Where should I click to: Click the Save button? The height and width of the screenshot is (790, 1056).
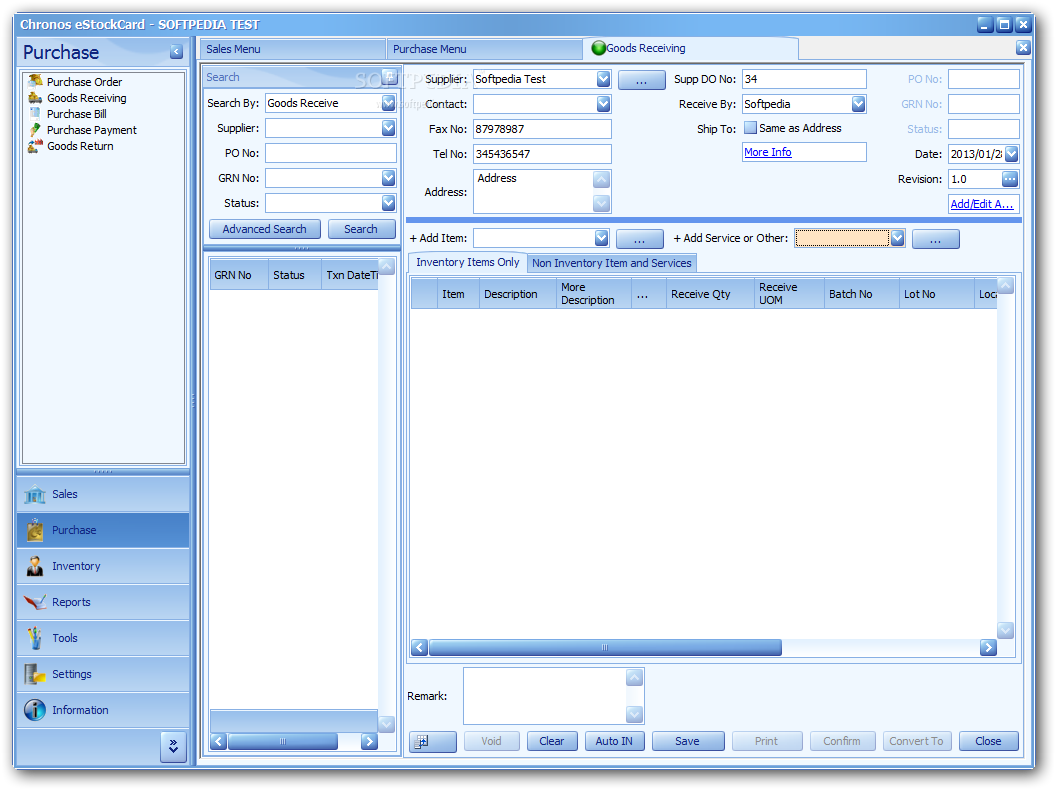[x=688, y=742]
